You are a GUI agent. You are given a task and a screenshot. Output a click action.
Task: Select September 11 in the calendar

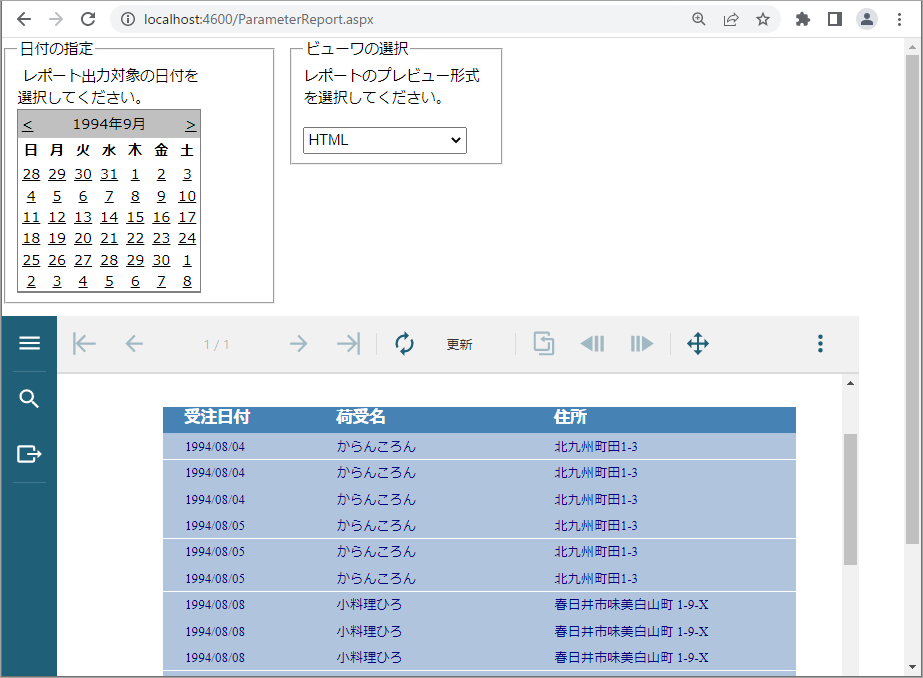tap(31, 217)
